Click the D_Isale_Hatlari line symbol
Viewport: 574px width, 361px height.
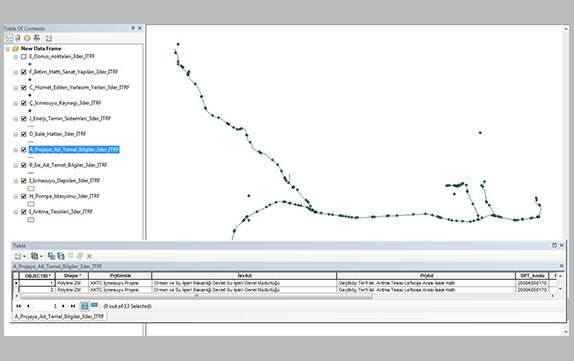coord(31,142)
